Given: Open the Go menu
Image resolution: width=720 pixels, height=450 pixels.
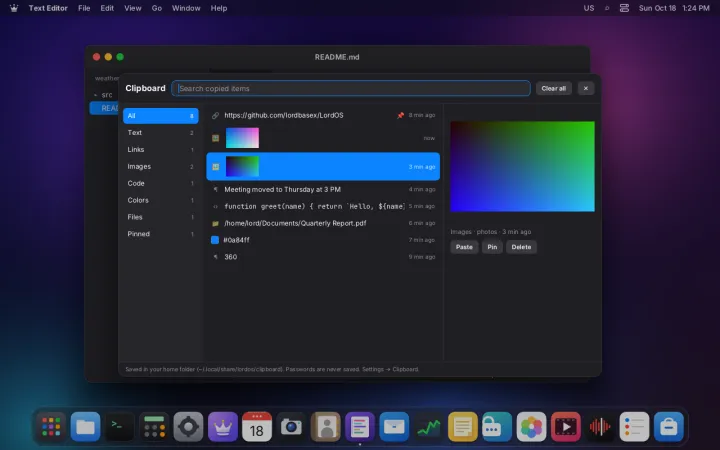Looking at the screenshot, I should click(157, 8).
